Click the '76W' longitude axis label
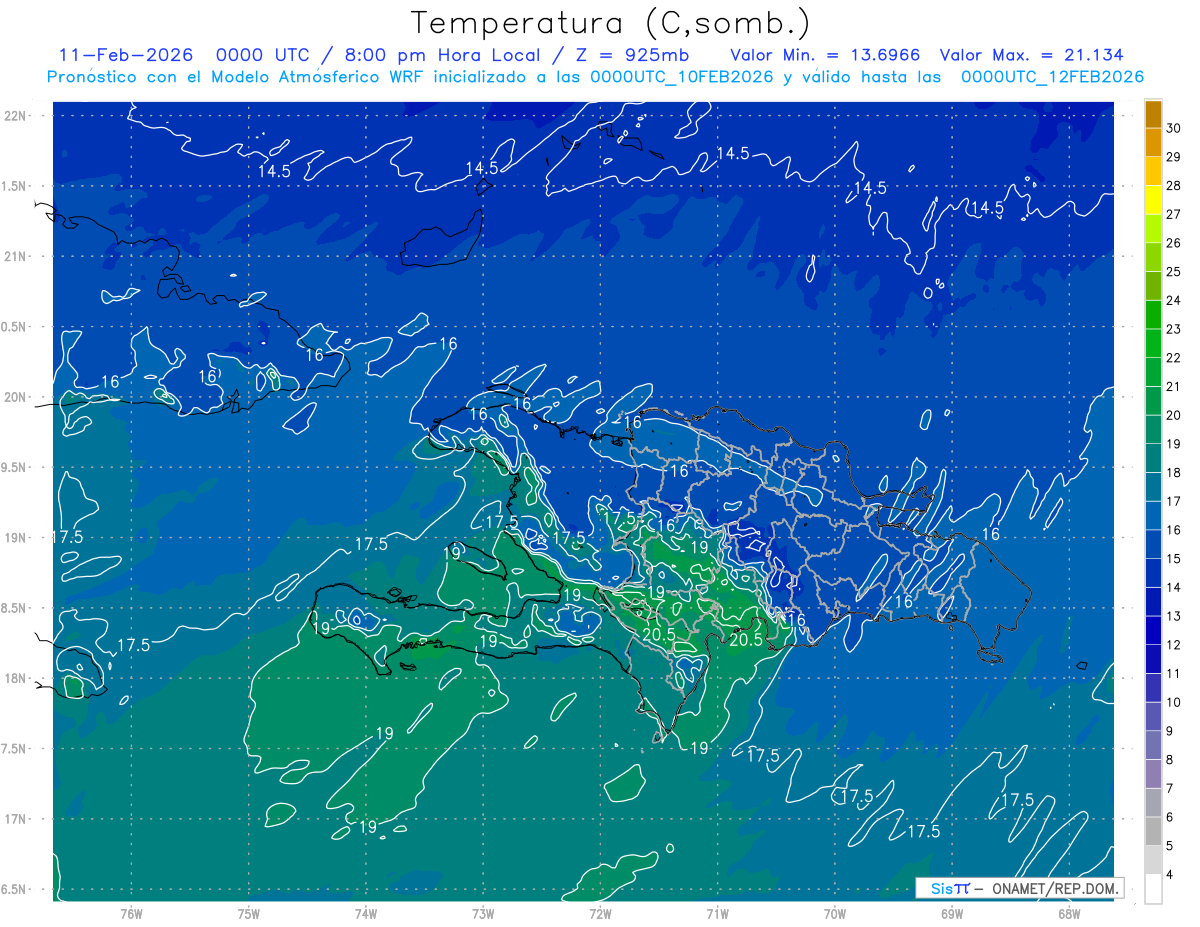 131,914
